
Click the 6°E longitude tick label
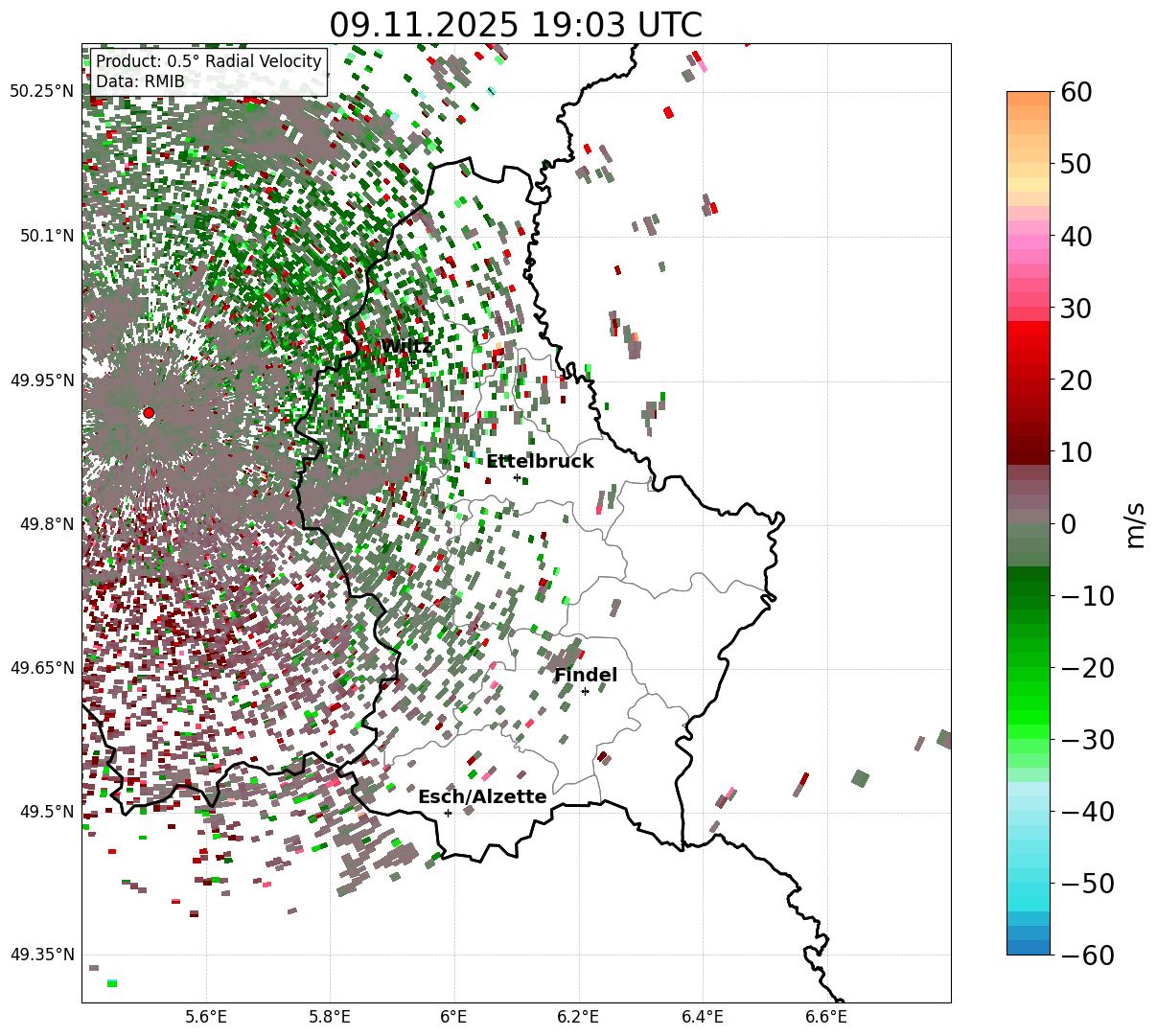click(453, 1018)
